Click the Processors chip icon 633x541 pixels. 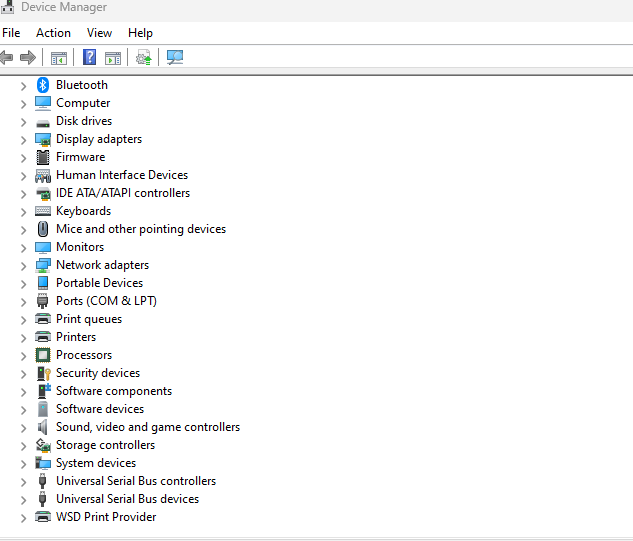click(43, 355)
